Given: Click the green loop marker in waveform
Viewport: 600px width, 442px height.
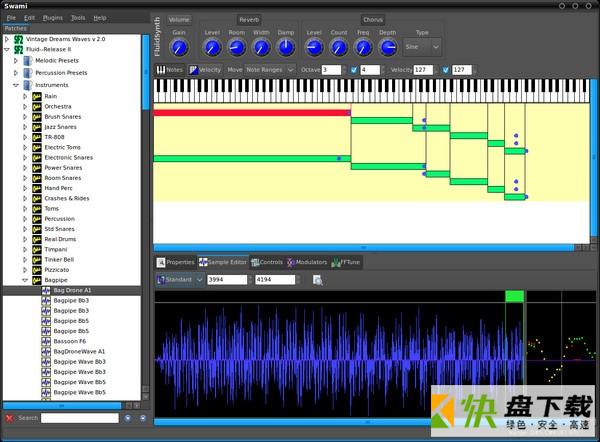Looking at the screenshot, I should [x=515, y=297].
